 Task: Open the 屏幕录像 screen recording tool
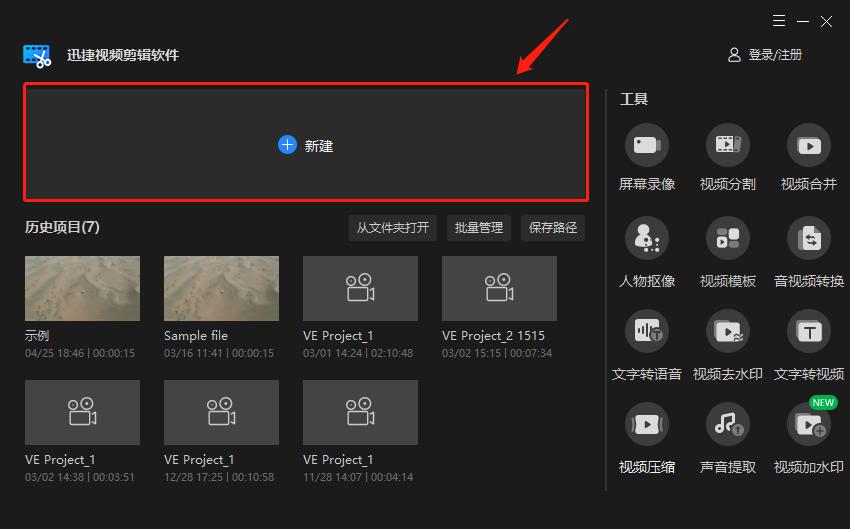[646, 145]
